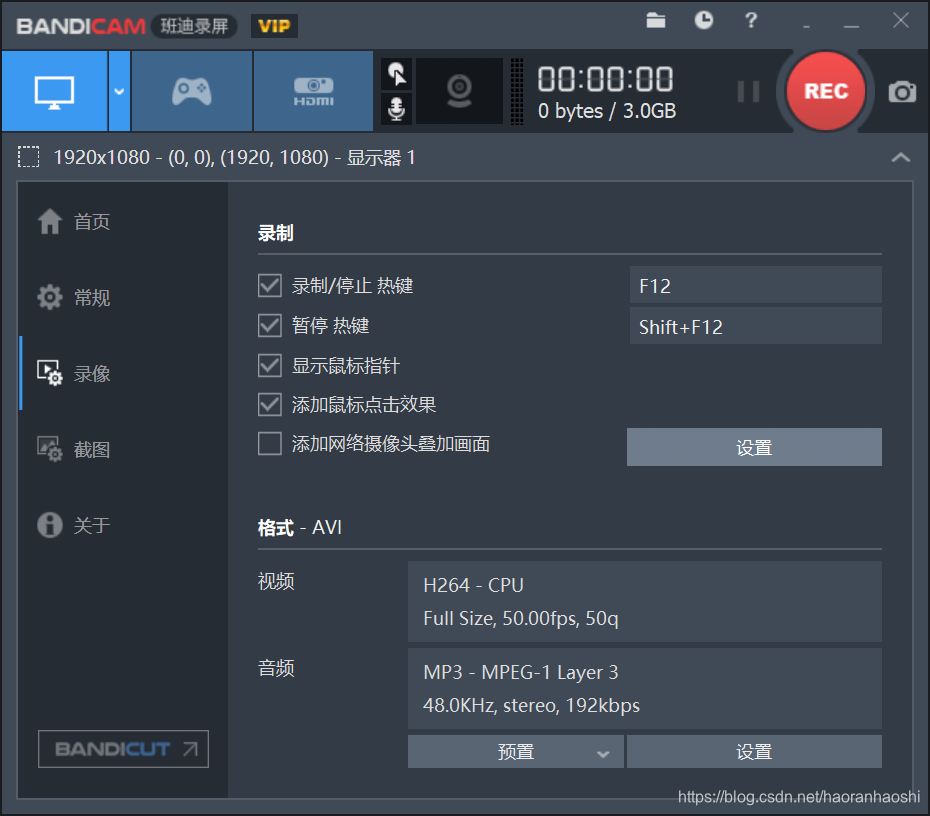The image size is (930, 816).
Task: Toggle 添加鼠标点击效果 checkbox
Action: pyautogui.click(x=270, y=404)
